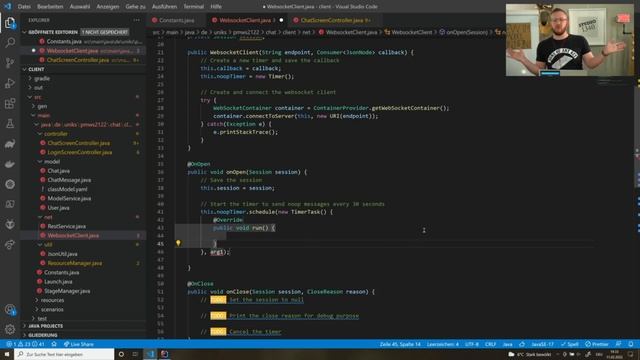Click the Windows Start button

(x=7, y=354)
